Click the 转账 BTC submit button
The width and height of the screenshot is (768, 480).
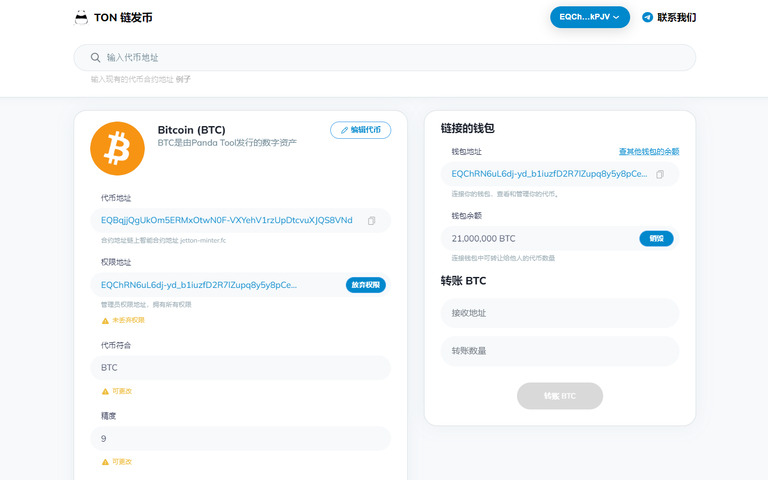[560, 396]
